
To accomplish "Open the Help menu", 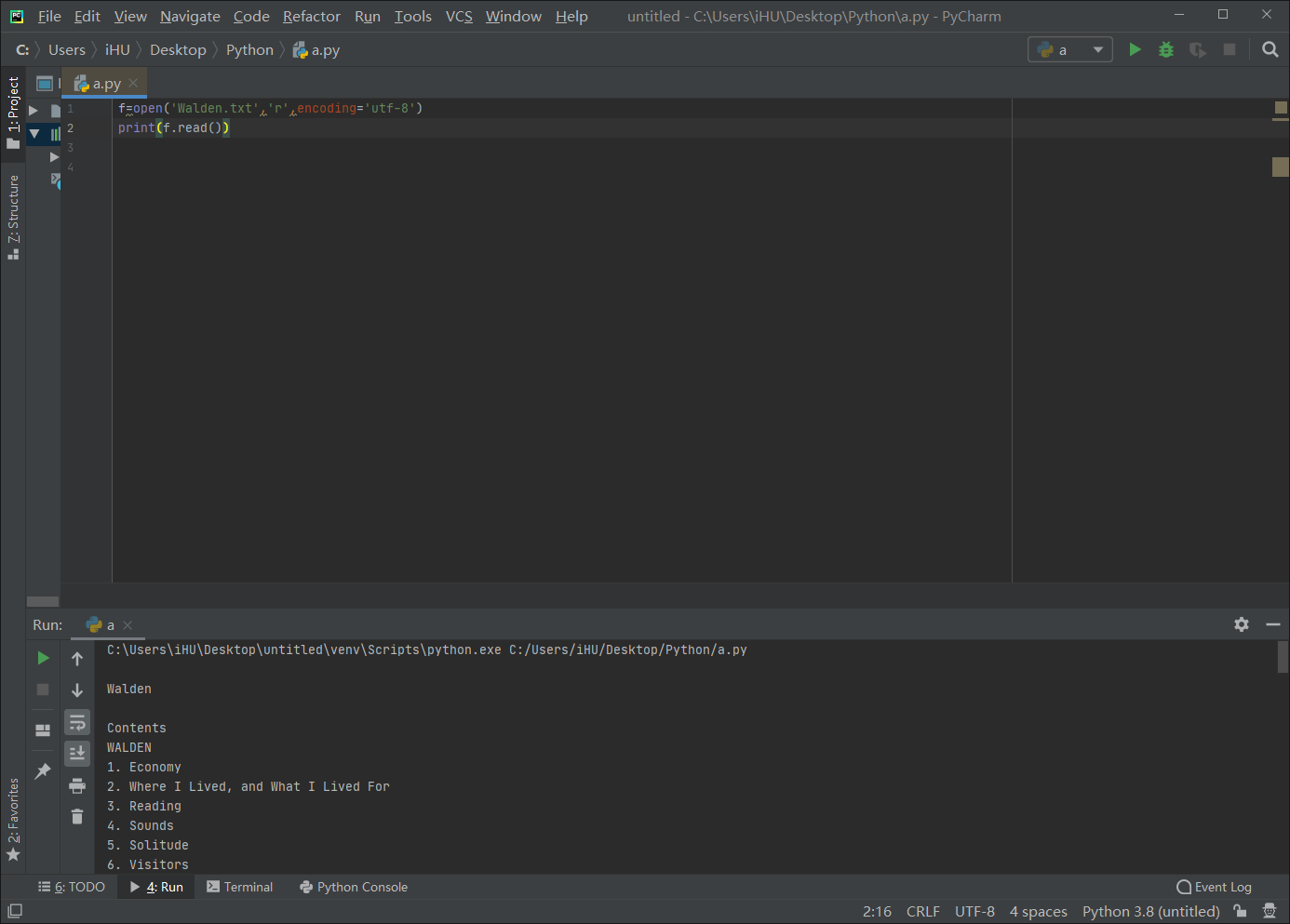I will (571, 16).
